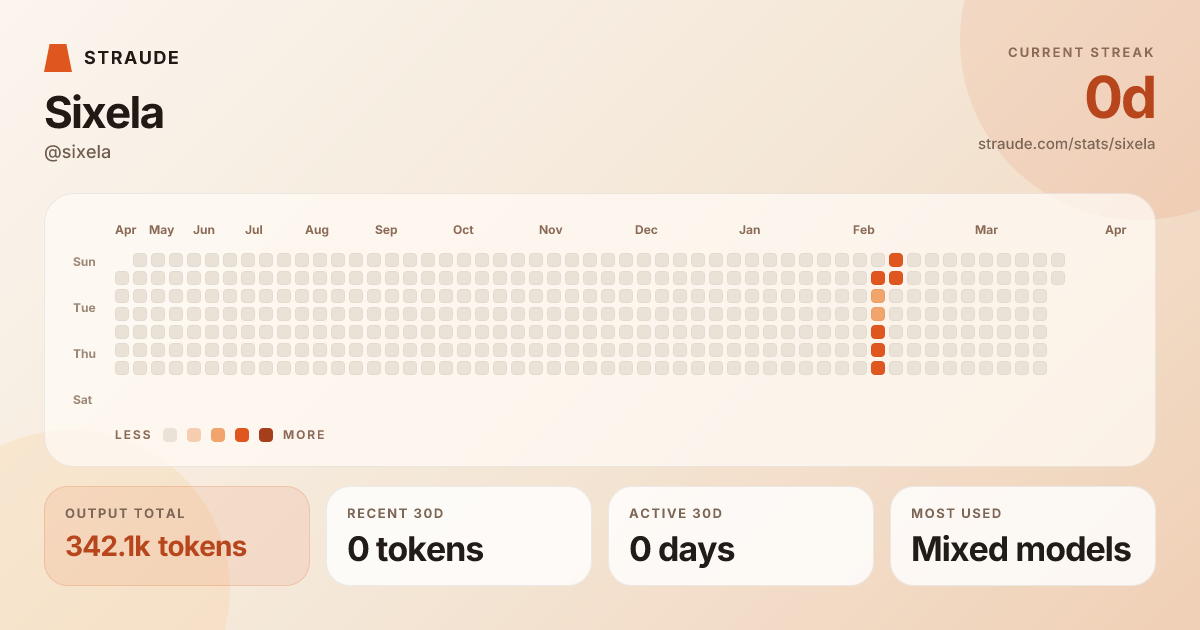Click the Sep month label
The width and height of the screenshot is (1200, 630).
pos(386,230)
